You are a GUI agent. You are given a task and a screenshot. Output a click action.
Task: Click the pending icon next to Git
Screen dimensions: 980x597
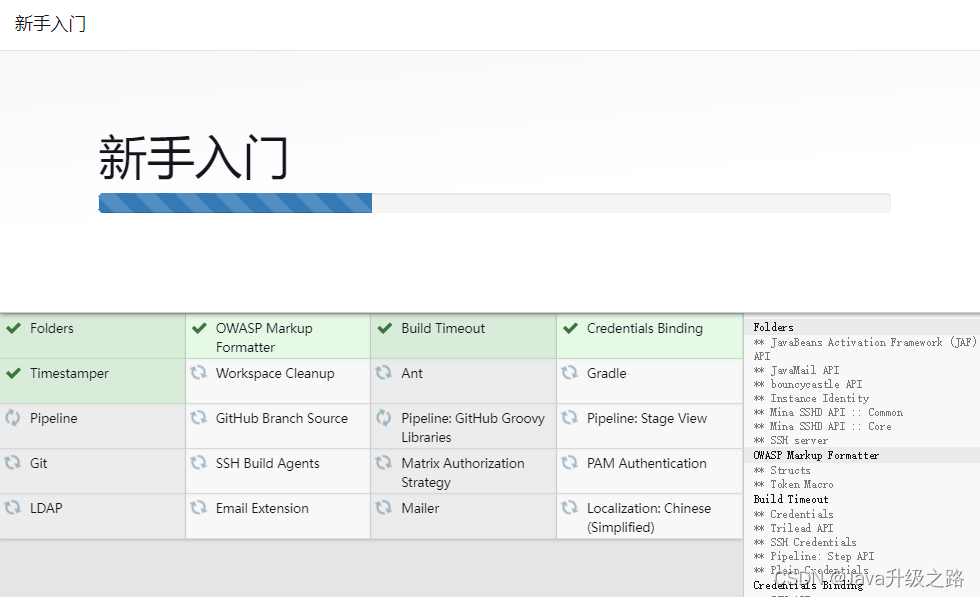tap(13, 463)
